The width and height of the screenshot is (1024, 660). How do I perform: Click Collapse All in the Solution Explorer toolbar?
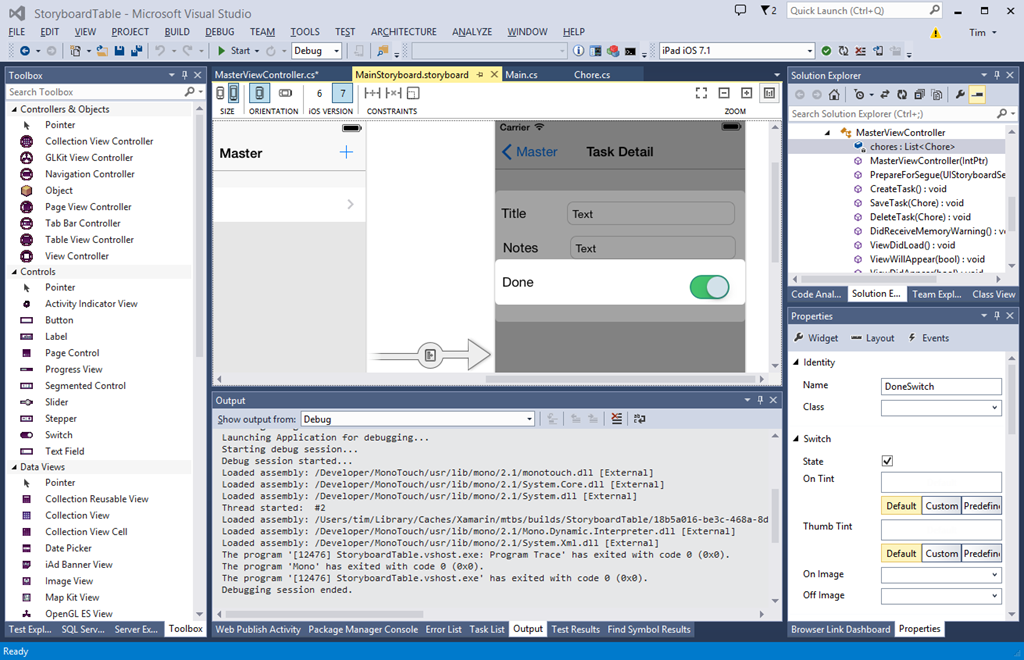[919, 95]
